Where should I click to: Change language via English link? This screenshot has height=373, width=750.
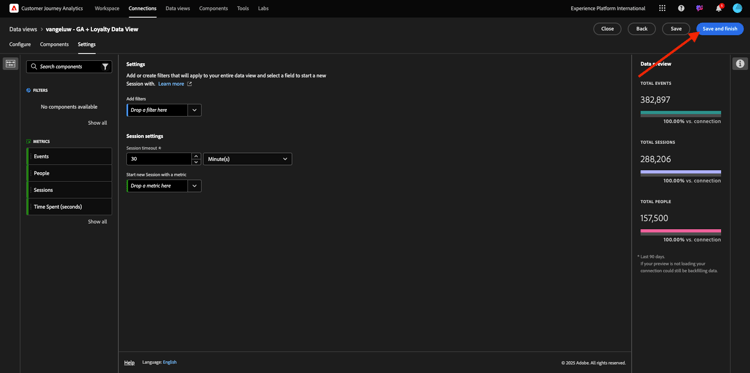tap(170, 362)
